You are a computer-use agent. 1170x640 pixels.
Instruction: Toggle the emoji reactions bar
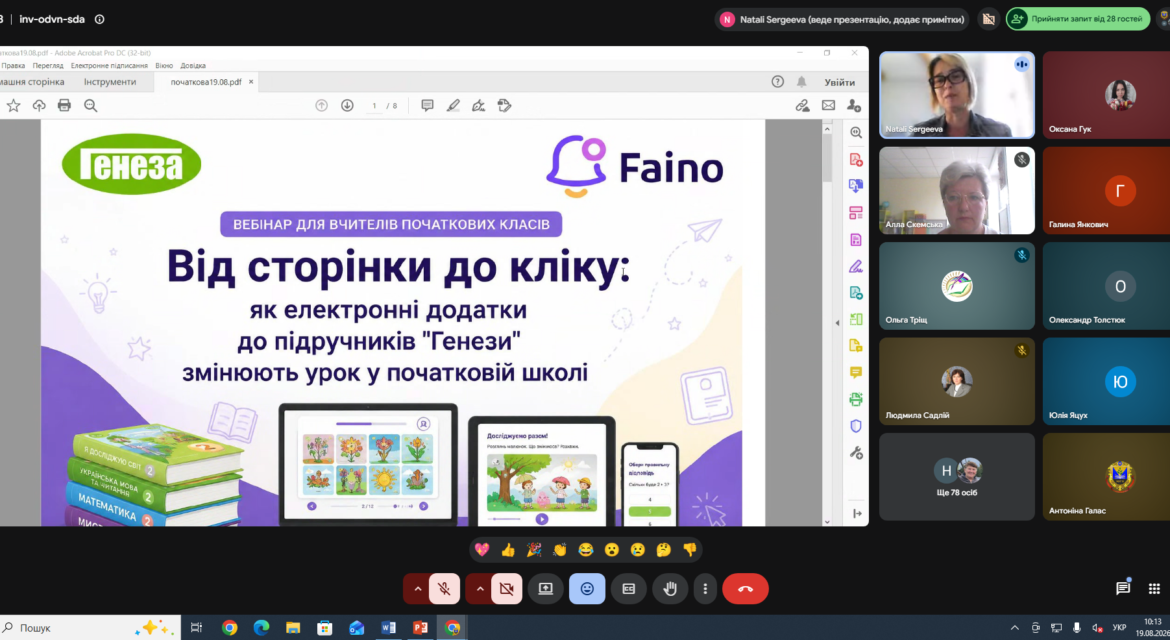coord(587,589)
